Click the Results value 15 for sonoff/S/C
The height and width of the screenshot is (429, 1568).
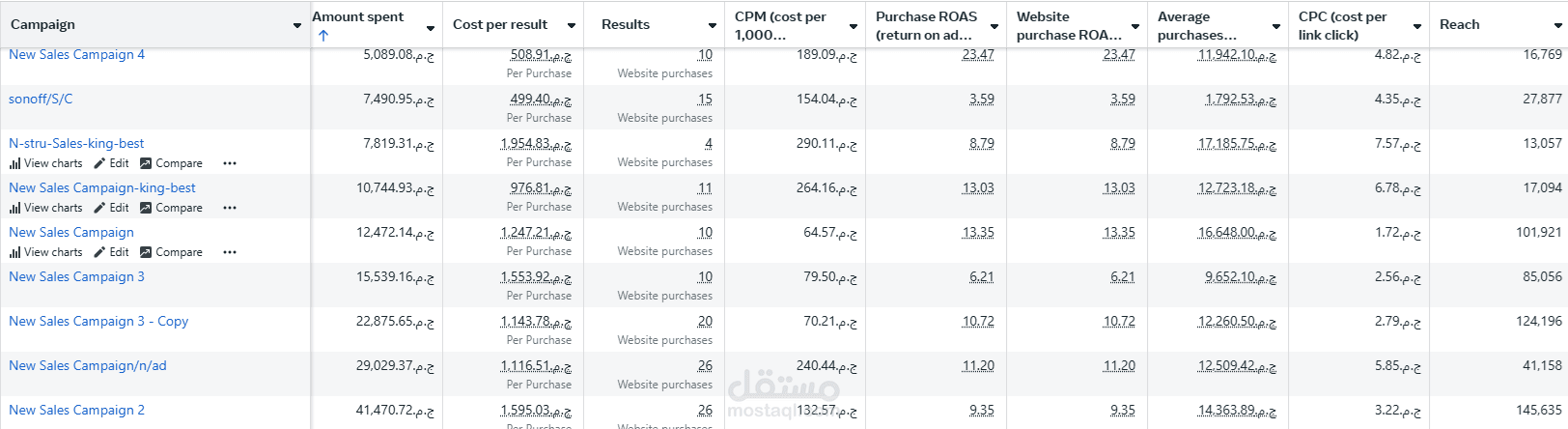[x=705, y=99]
